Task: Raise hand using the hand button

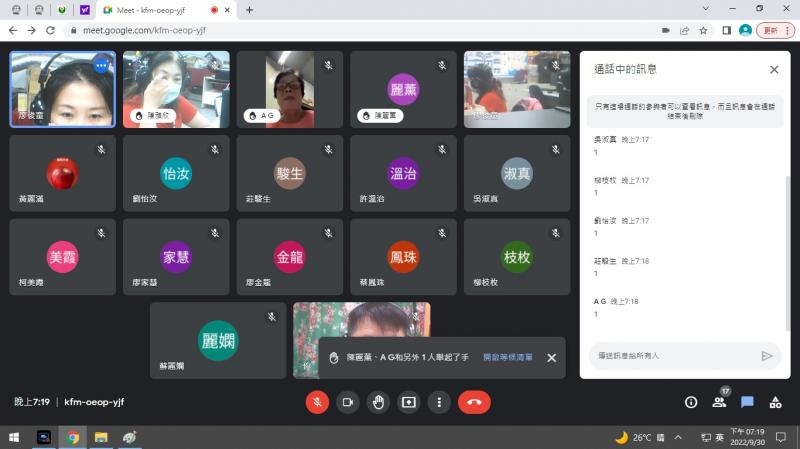Action: (x=378, y=402)
